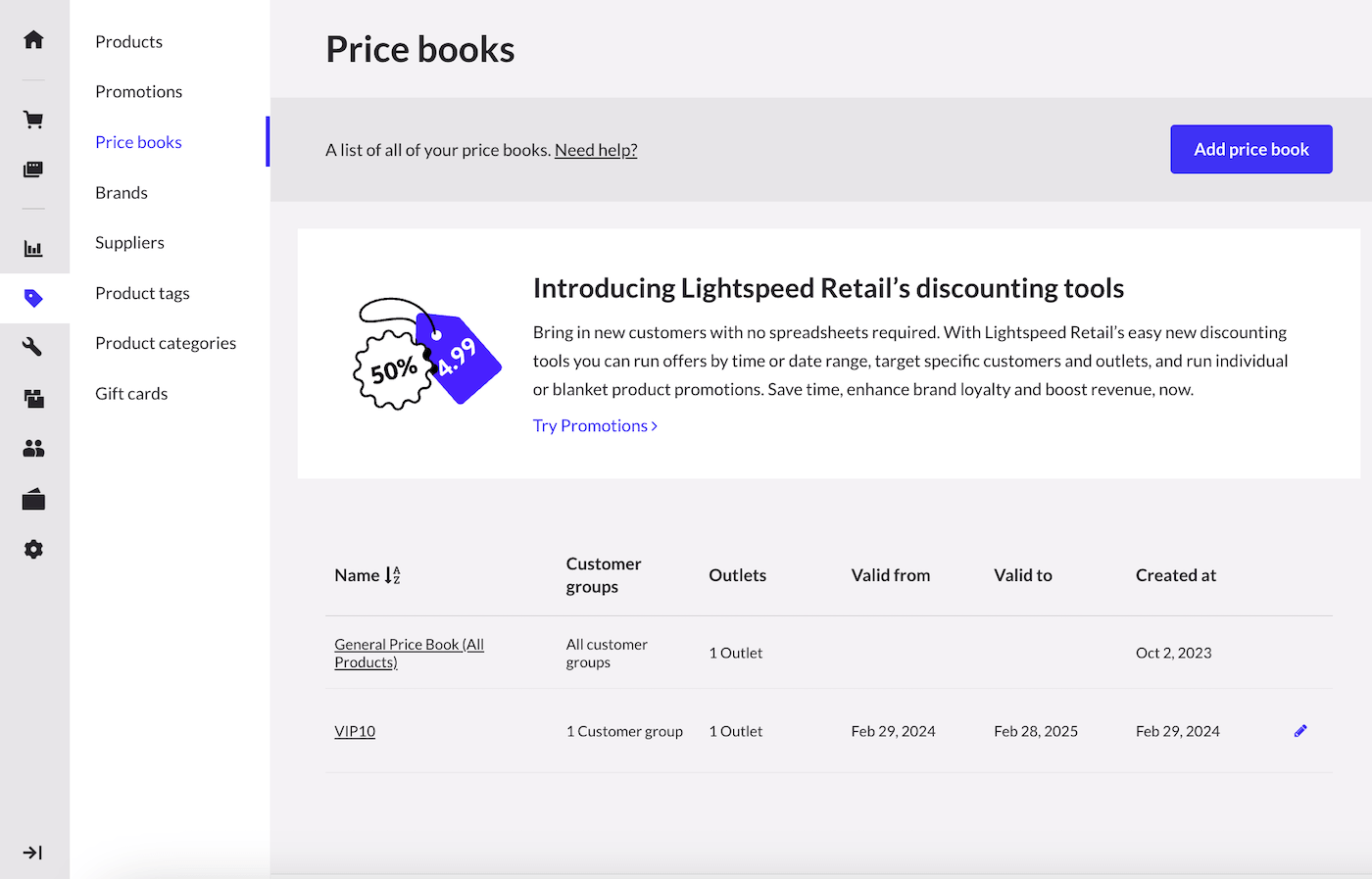Open the Try Promotions link
This screenshot has width=1372, height=879.
point(589,425)
